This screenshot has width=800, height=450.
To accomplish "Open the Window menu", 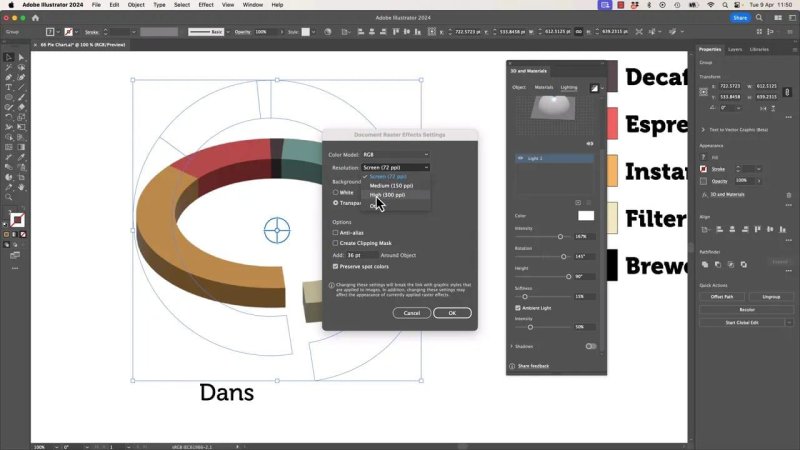I will (253, 5).
